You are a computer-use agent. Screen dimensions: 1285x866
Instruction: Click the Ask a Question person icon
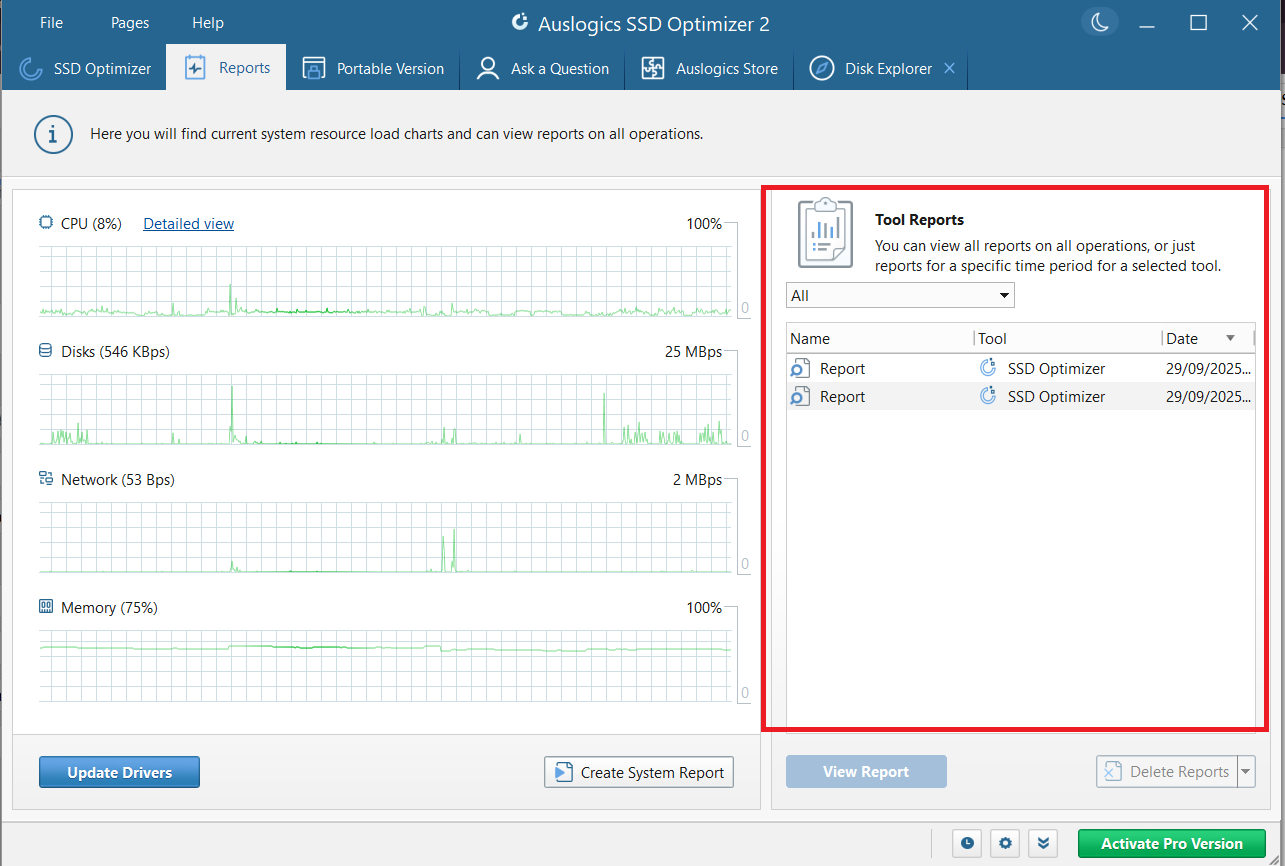(x=487, y=68)
